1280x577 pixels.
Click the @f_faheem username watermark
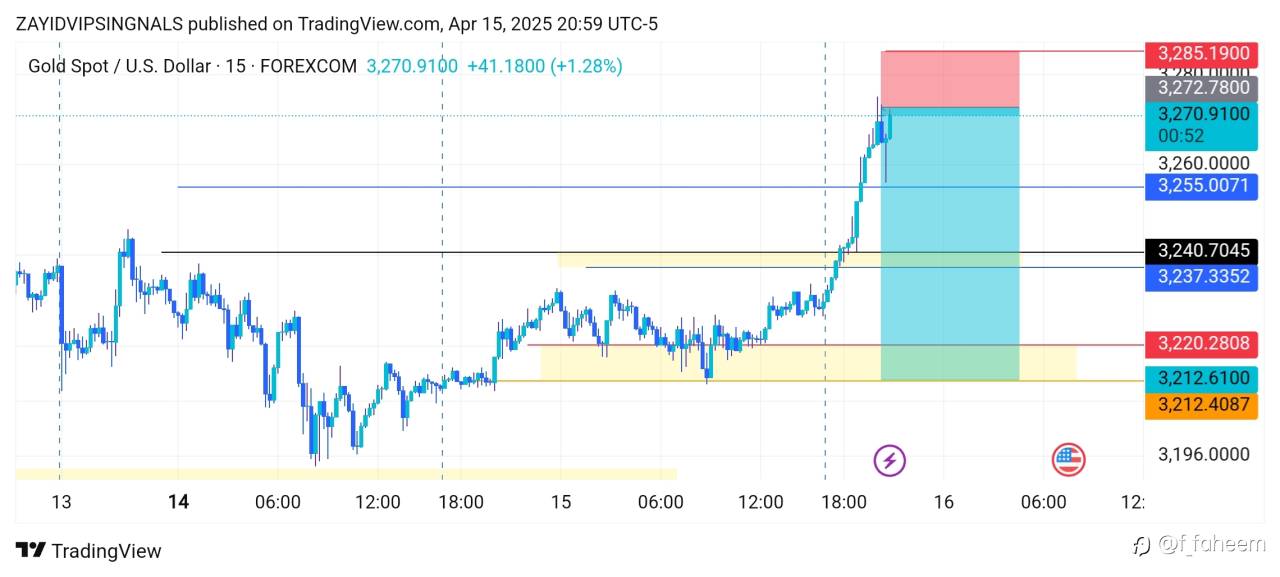point(1211,545)
